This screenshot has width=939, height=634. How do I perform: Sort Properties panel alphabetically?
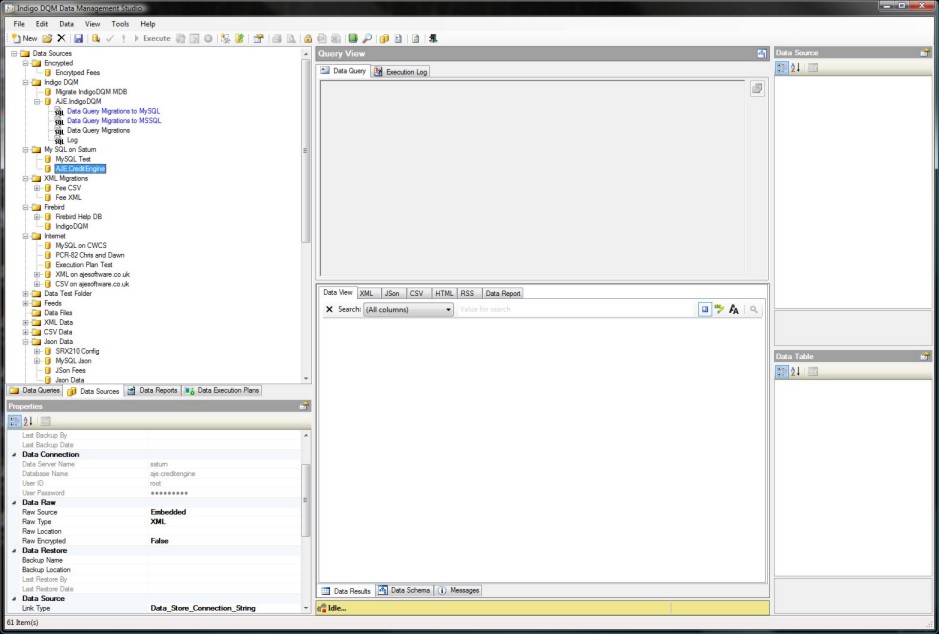(28, 421)
